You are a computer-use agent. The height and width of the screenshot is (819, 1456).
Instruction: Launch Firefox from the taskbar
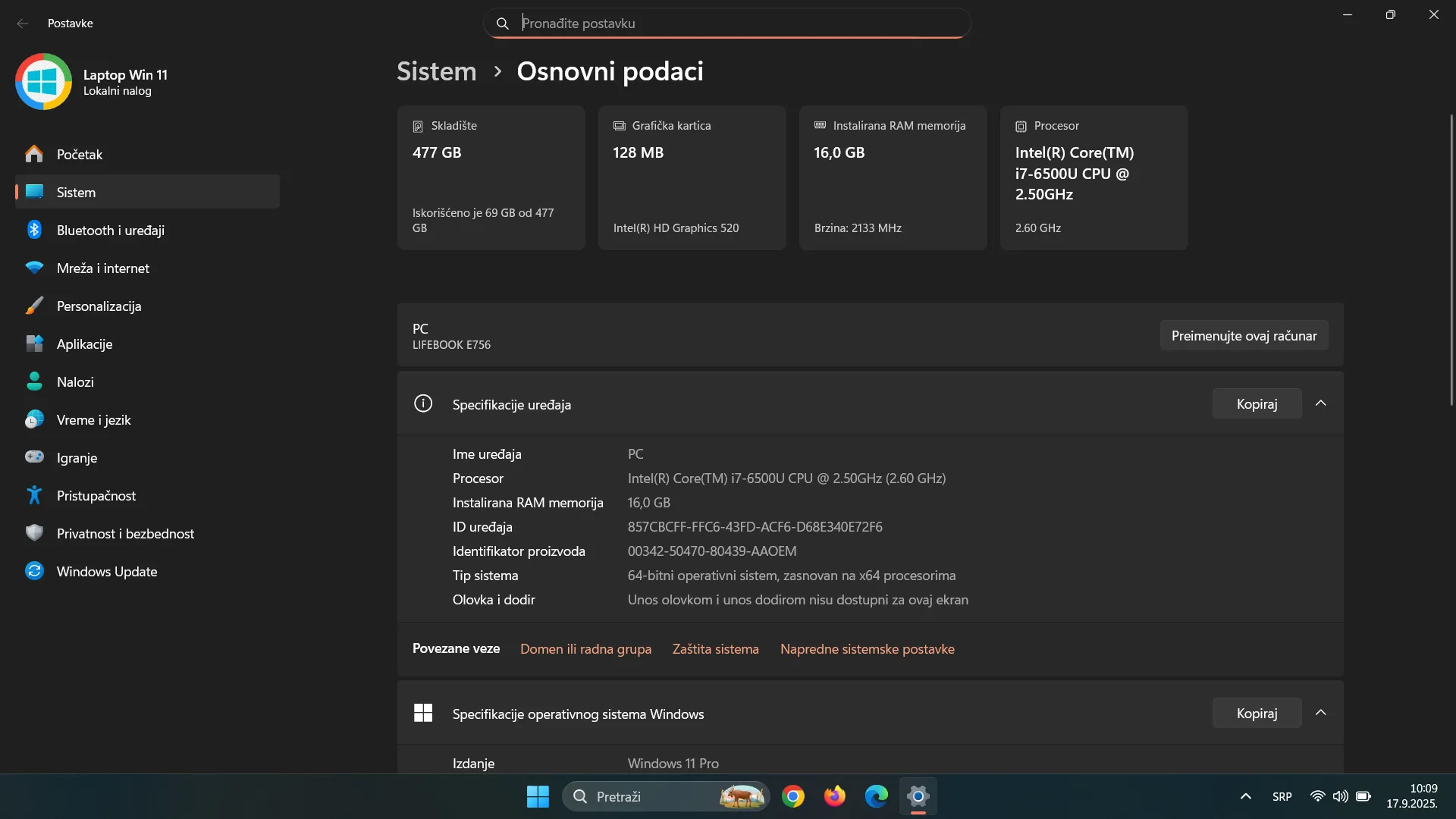[835, 796]
